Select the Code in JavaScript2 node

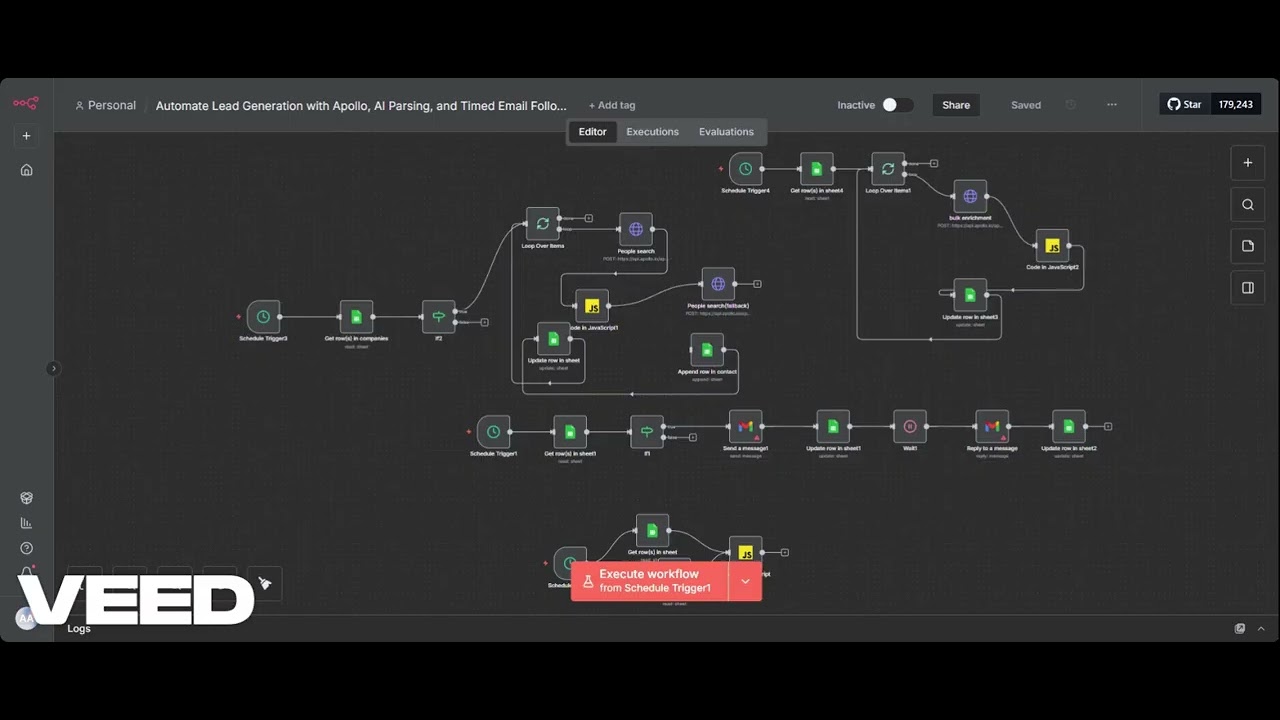pos(1052,246)
